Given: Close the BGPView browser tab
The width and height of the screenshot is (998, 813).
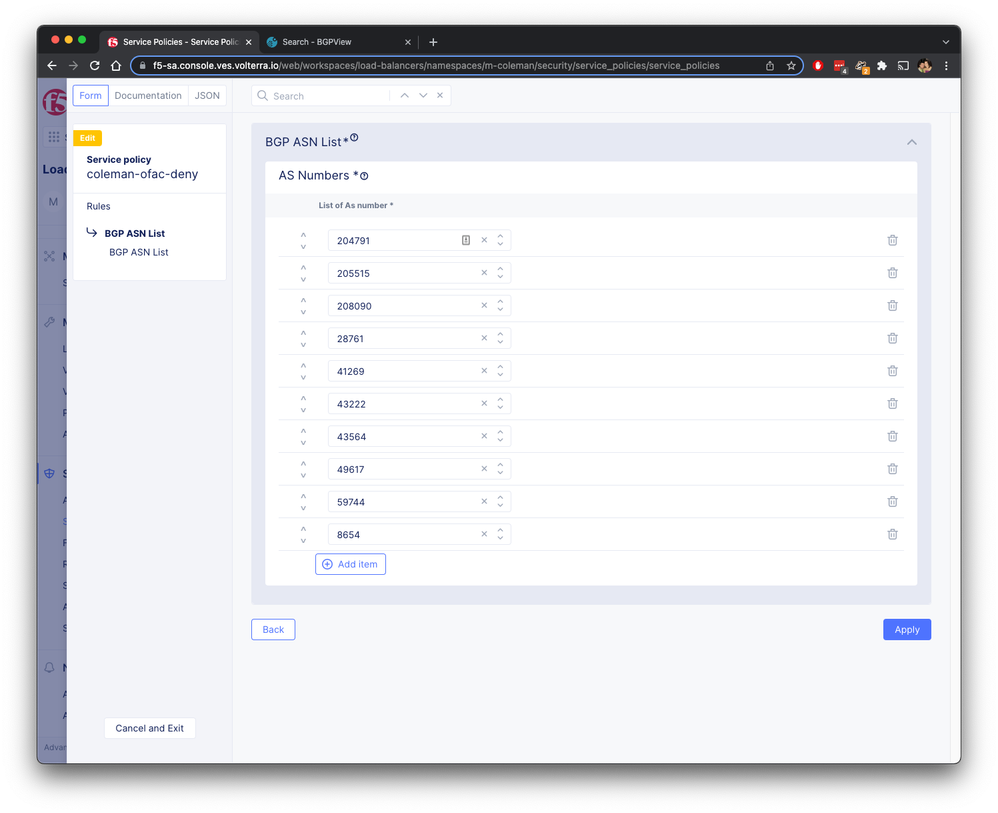Looking at the screenshot, I should [x=407, y=42].
